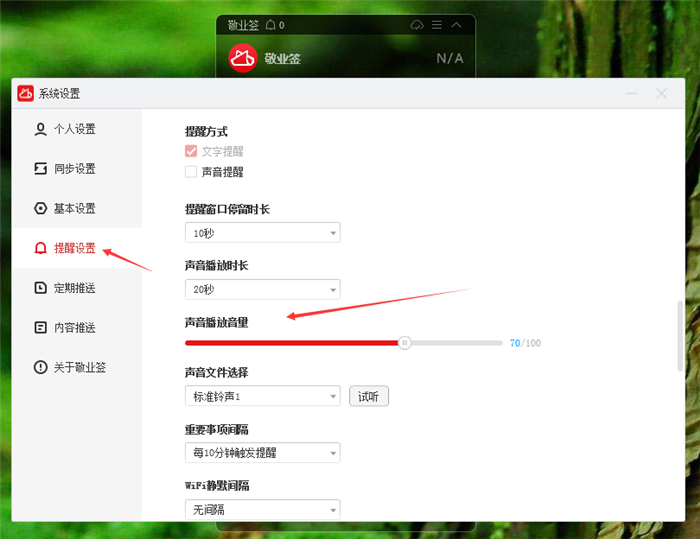The height and width of the screenshot is (539, 700).
Task: Click the 系统设置 window logo icon
Action: [x=25, y=93]
